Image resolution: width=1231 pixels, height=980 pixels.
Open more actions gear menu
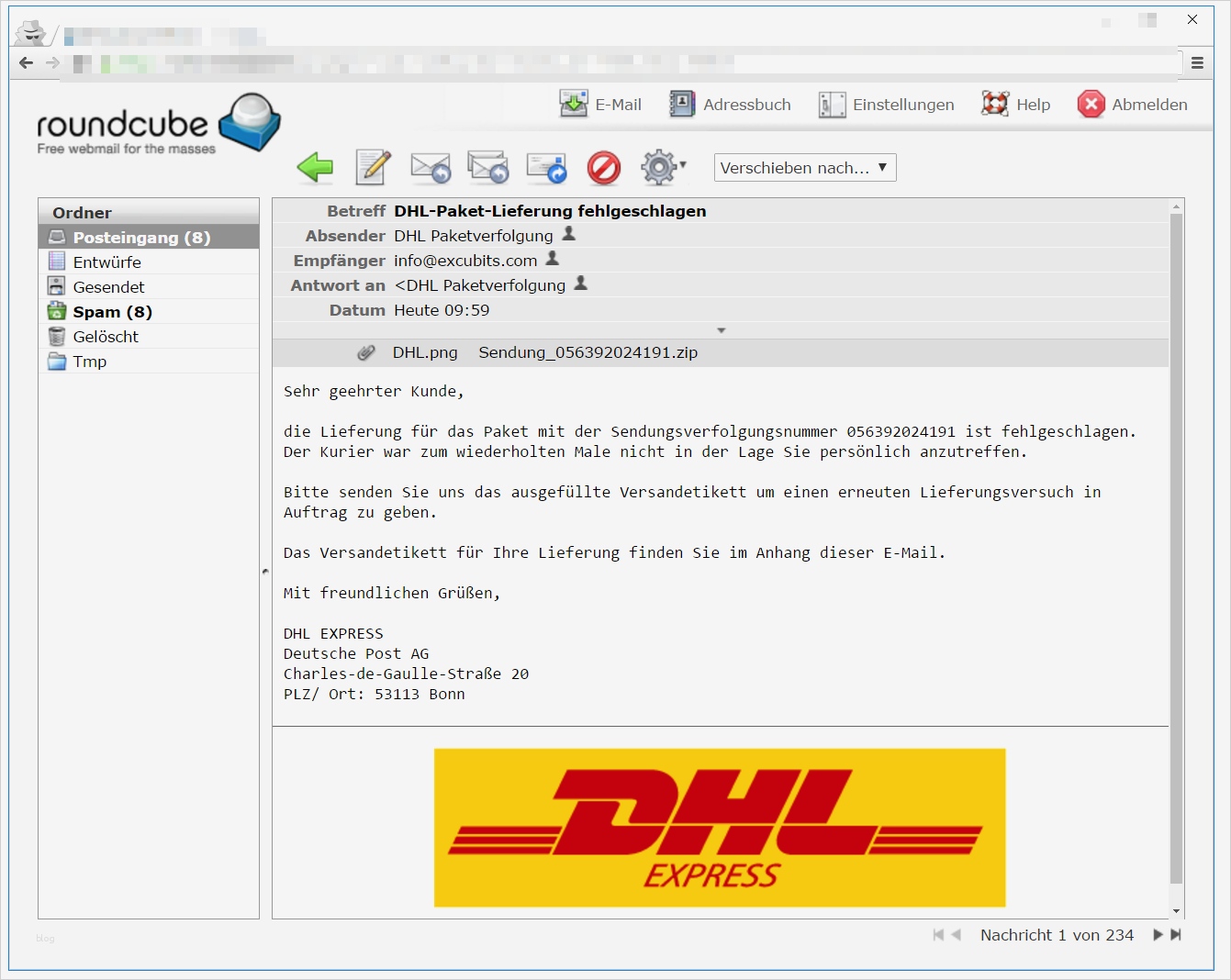click(x=663, y=167)
